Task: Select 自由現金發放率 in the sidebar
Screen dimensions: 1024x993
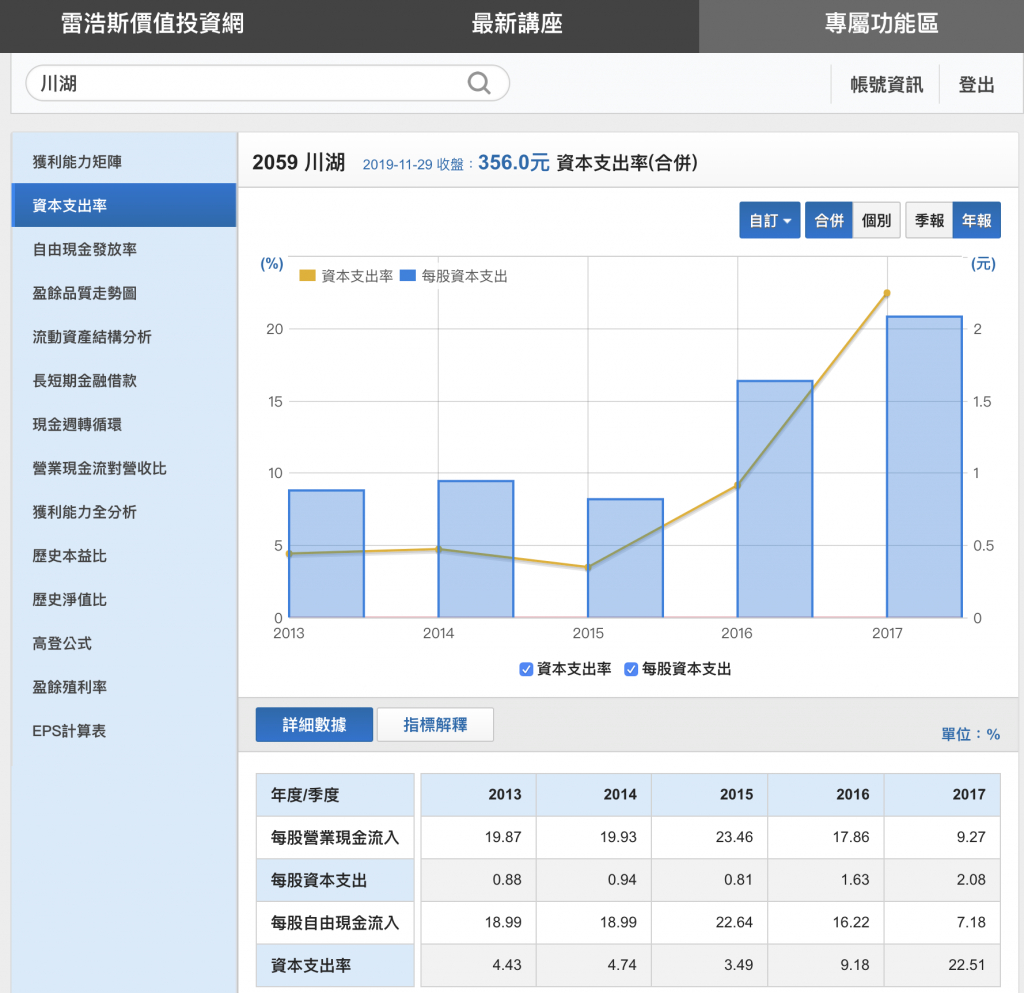Action: click(85, 249)
